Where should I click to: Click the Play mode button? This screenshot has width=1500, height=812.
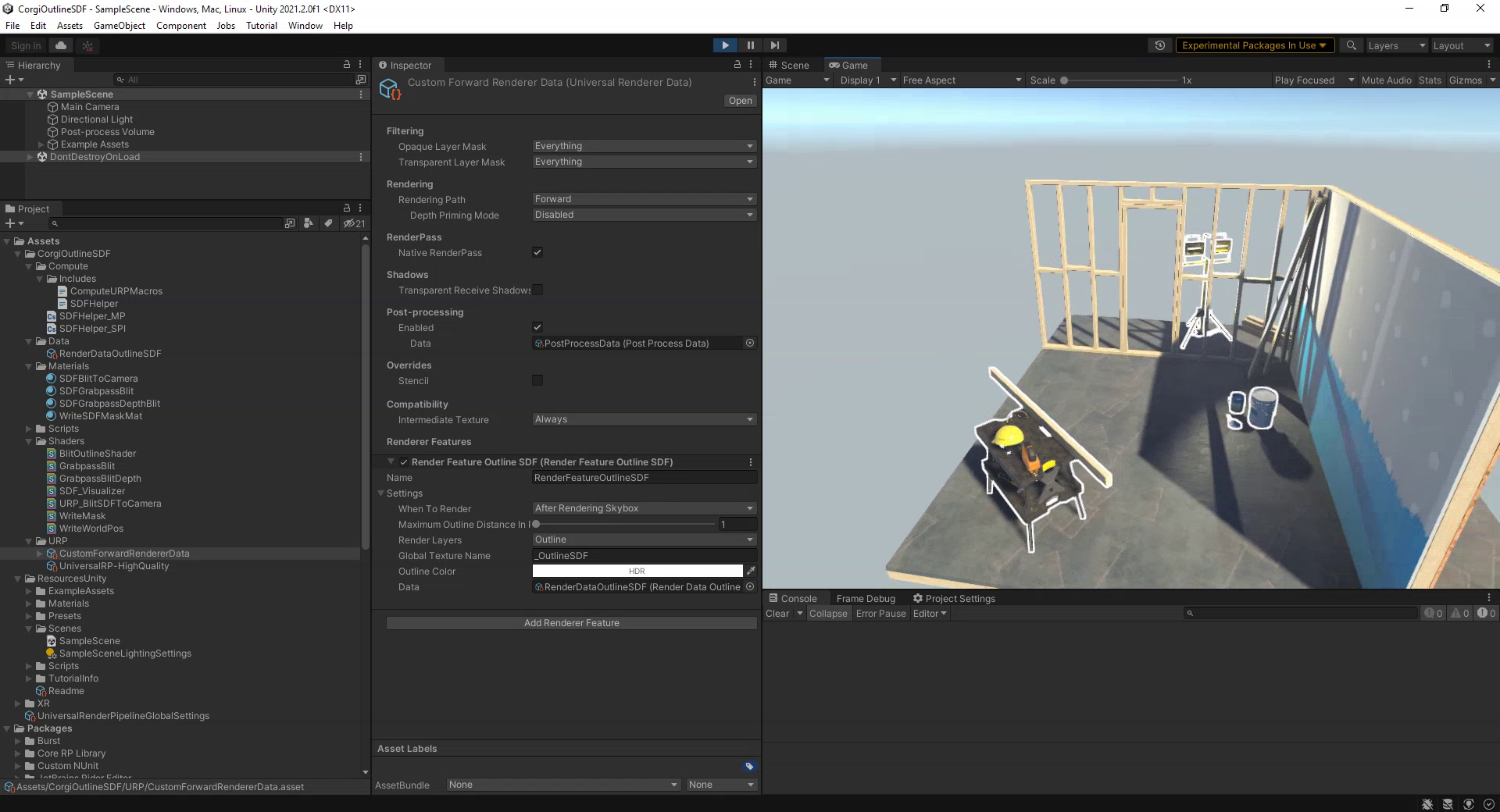click(725, 45)
